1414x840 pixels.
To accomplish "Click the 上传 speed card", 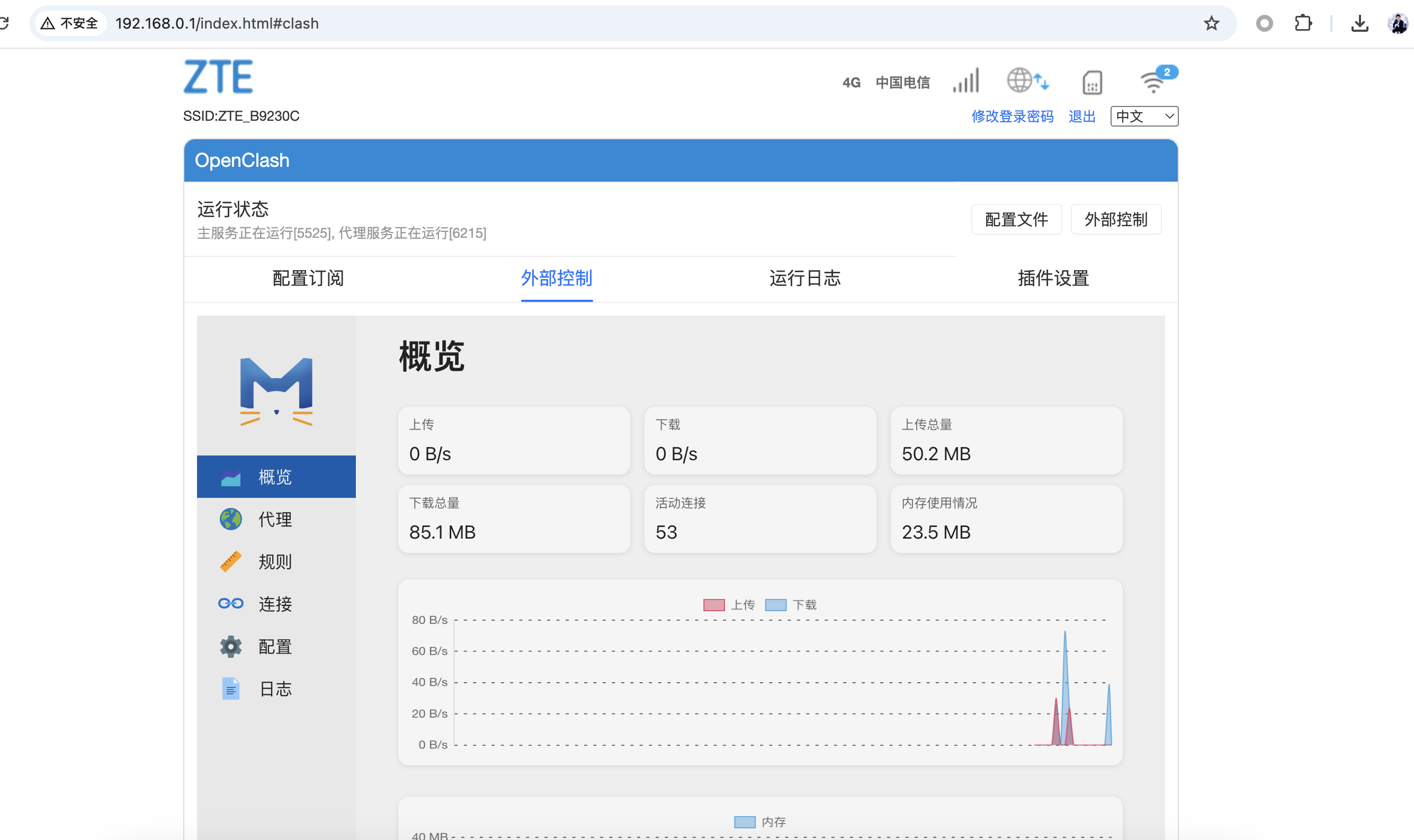I will [514, 440].
